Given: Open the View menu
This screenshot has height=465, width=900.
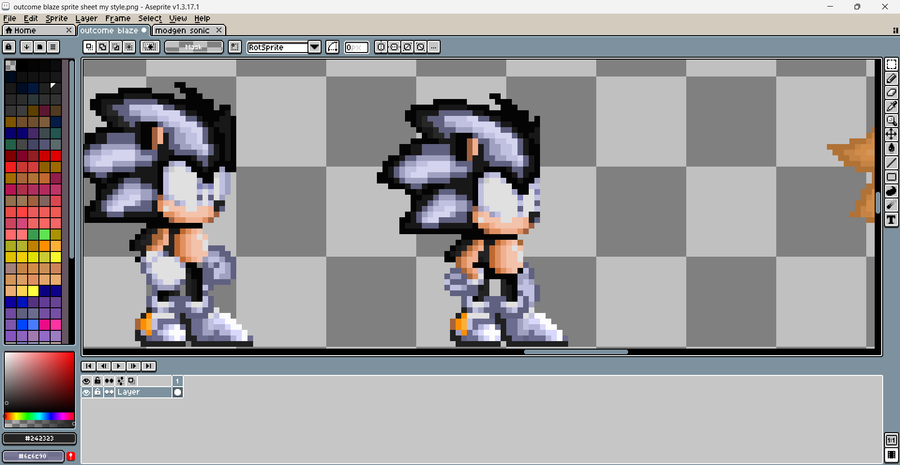Looking at the screenshot, I should (178, 18).
